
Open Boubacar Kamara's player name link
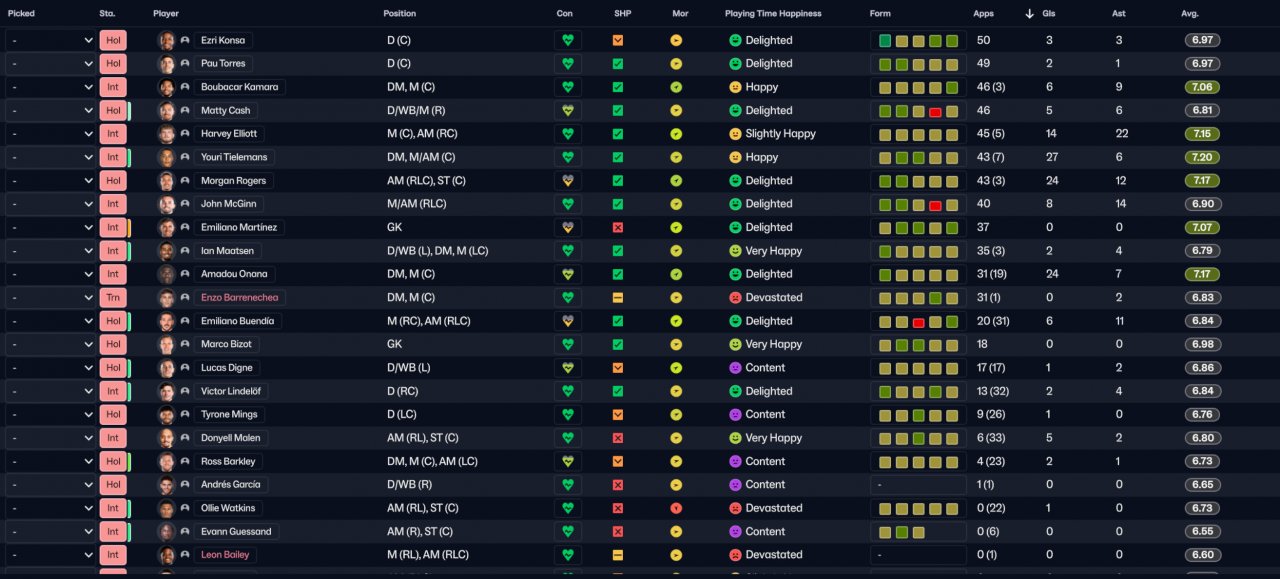pyautogui.click(x=239, y=87)
